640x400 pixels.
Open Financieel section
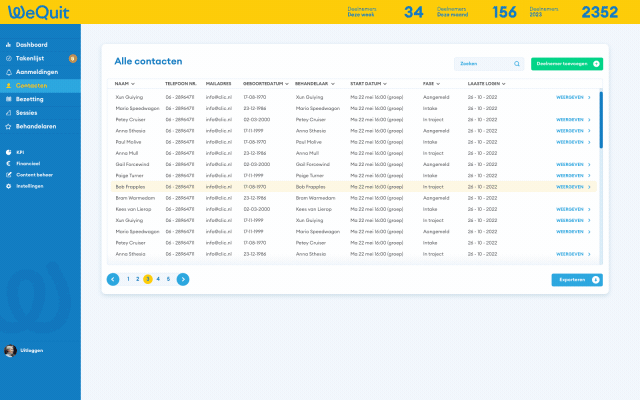pos(28,164)
